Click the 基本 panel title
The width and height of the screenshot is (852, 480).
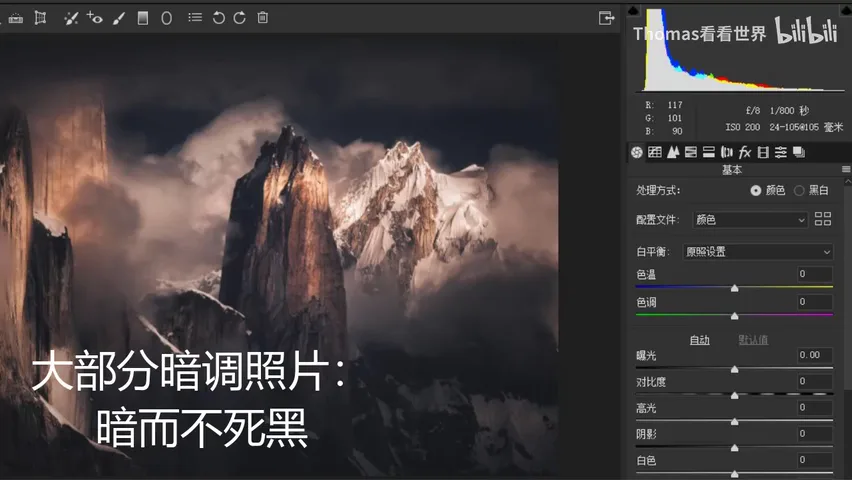pyautogui.click(x=732, y=170)
